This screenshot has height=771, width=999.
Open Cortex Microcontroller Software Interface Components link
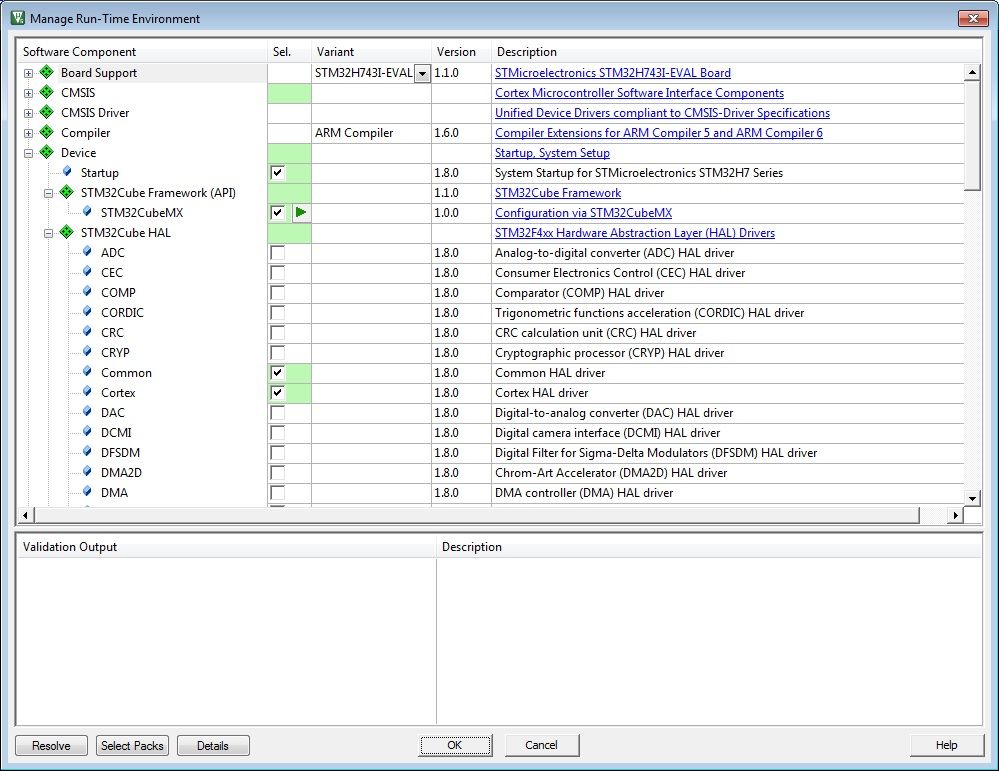[x=639, y=92]
